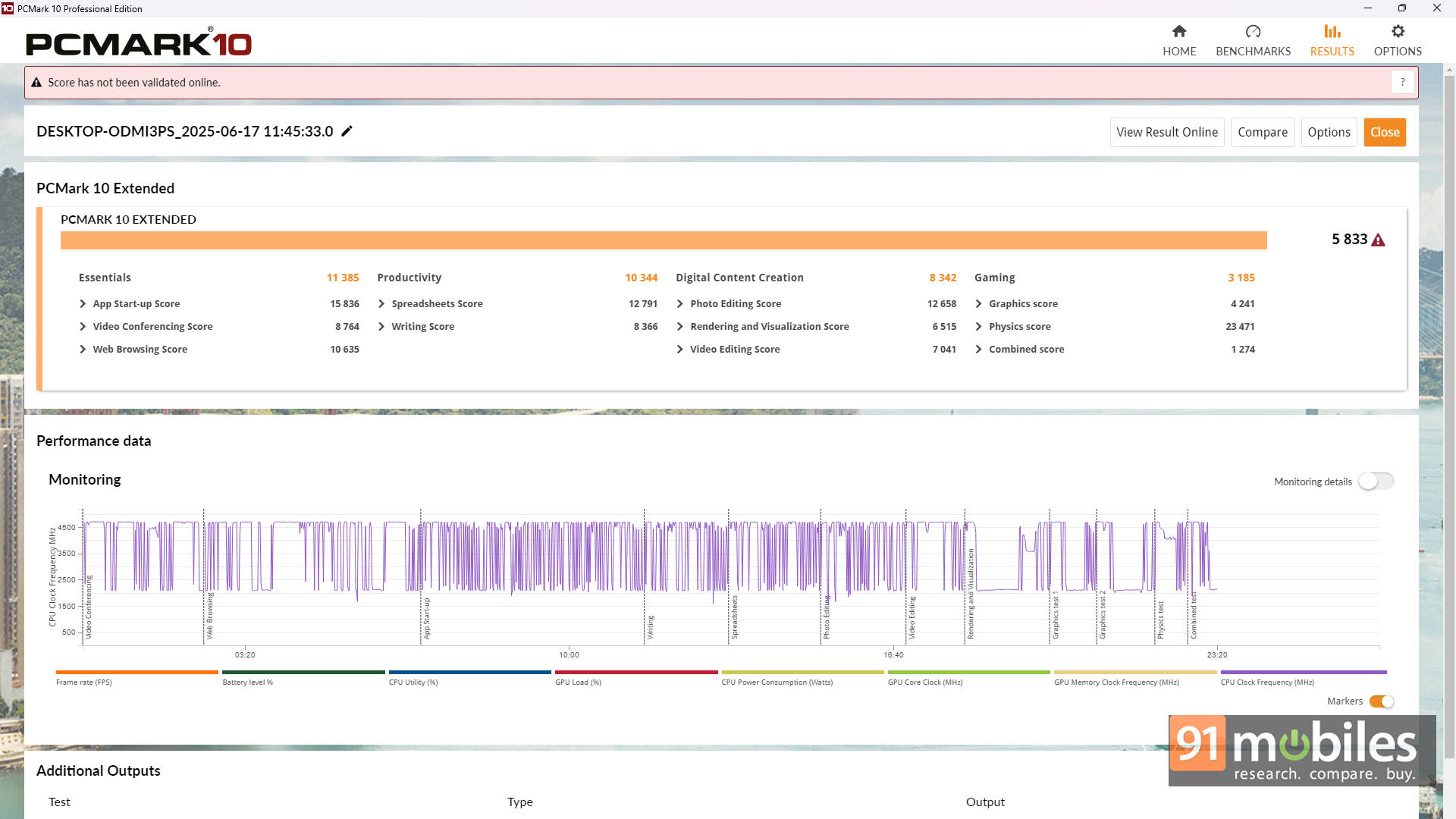The image size is (1456, 819).
Task: Click the Video Conferencing chart marker
Action: tap(88, 607)
